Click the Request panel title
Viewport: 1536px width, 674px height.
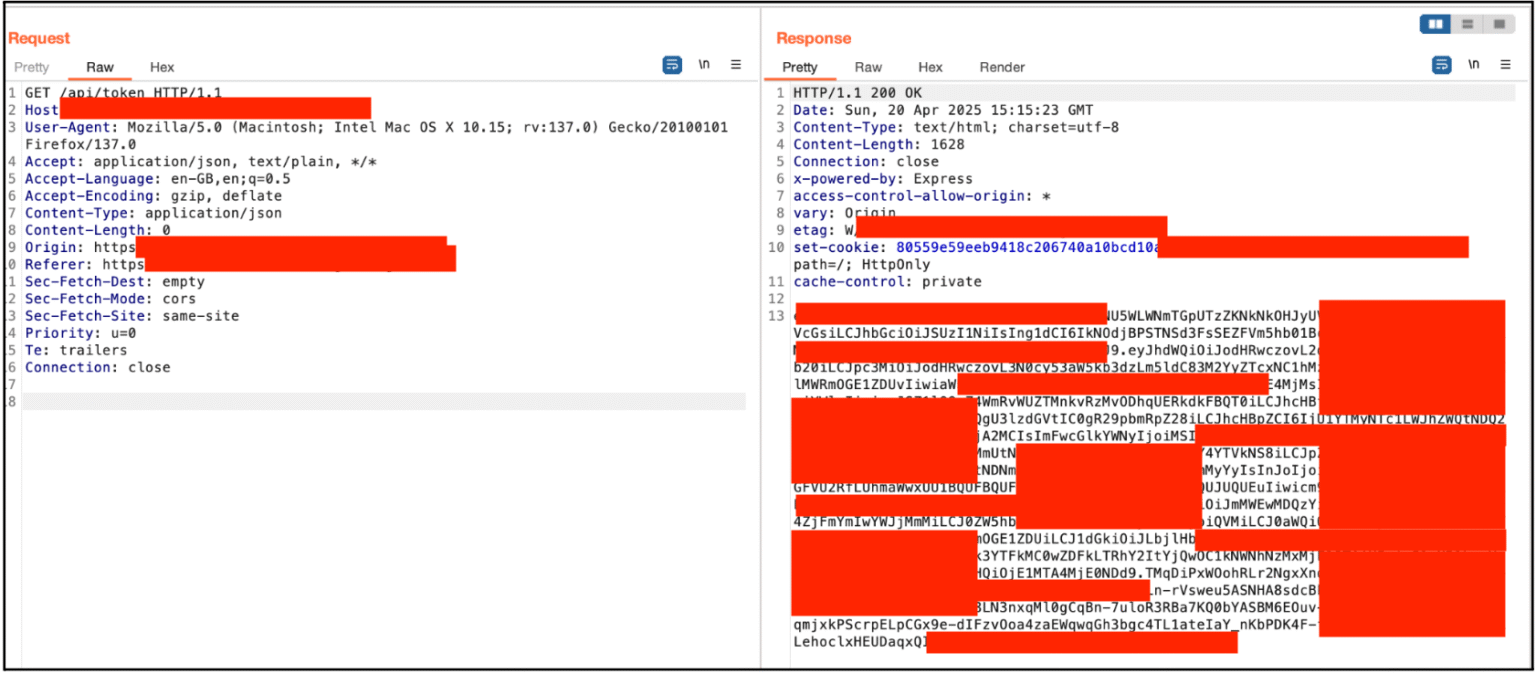coord(39,38)
